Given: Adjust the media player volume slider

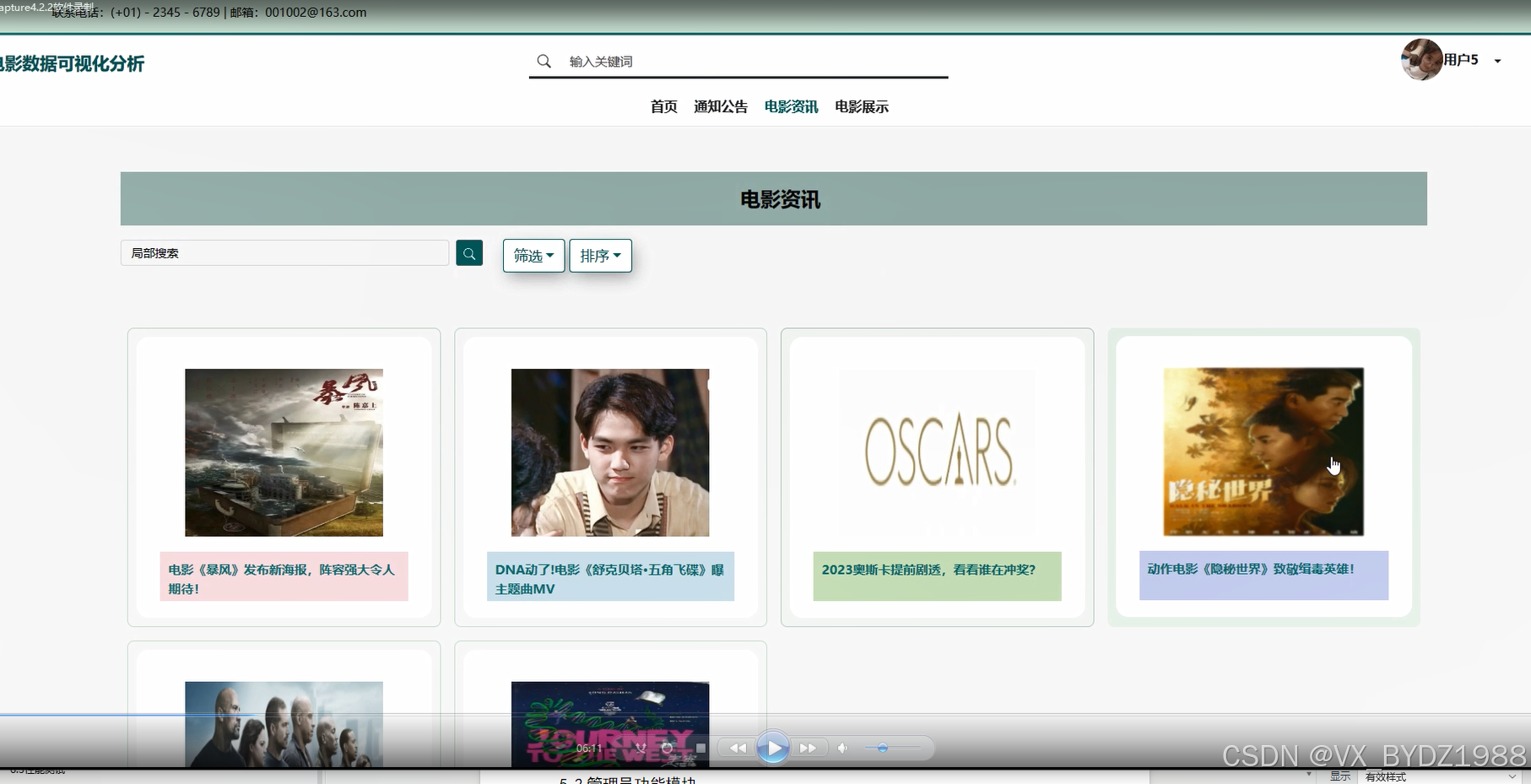Looking at the screenshot, I should (x=895, y=748).
